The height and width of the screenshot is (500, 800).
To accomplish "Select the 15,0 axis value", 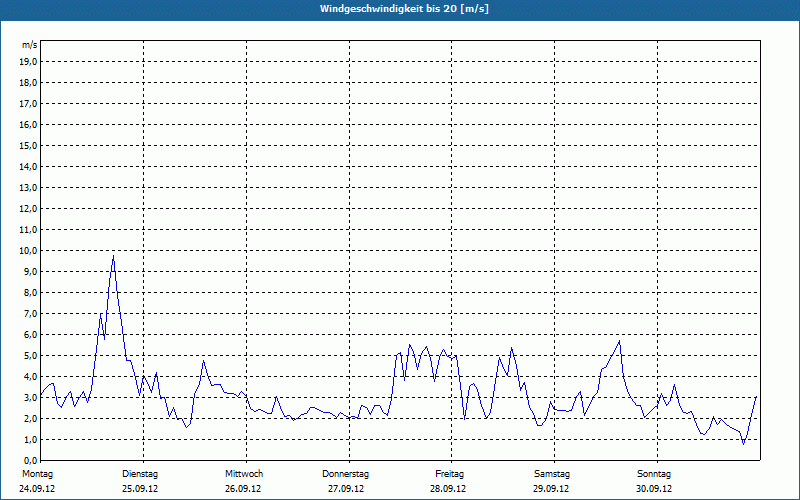I will [29, 145].
